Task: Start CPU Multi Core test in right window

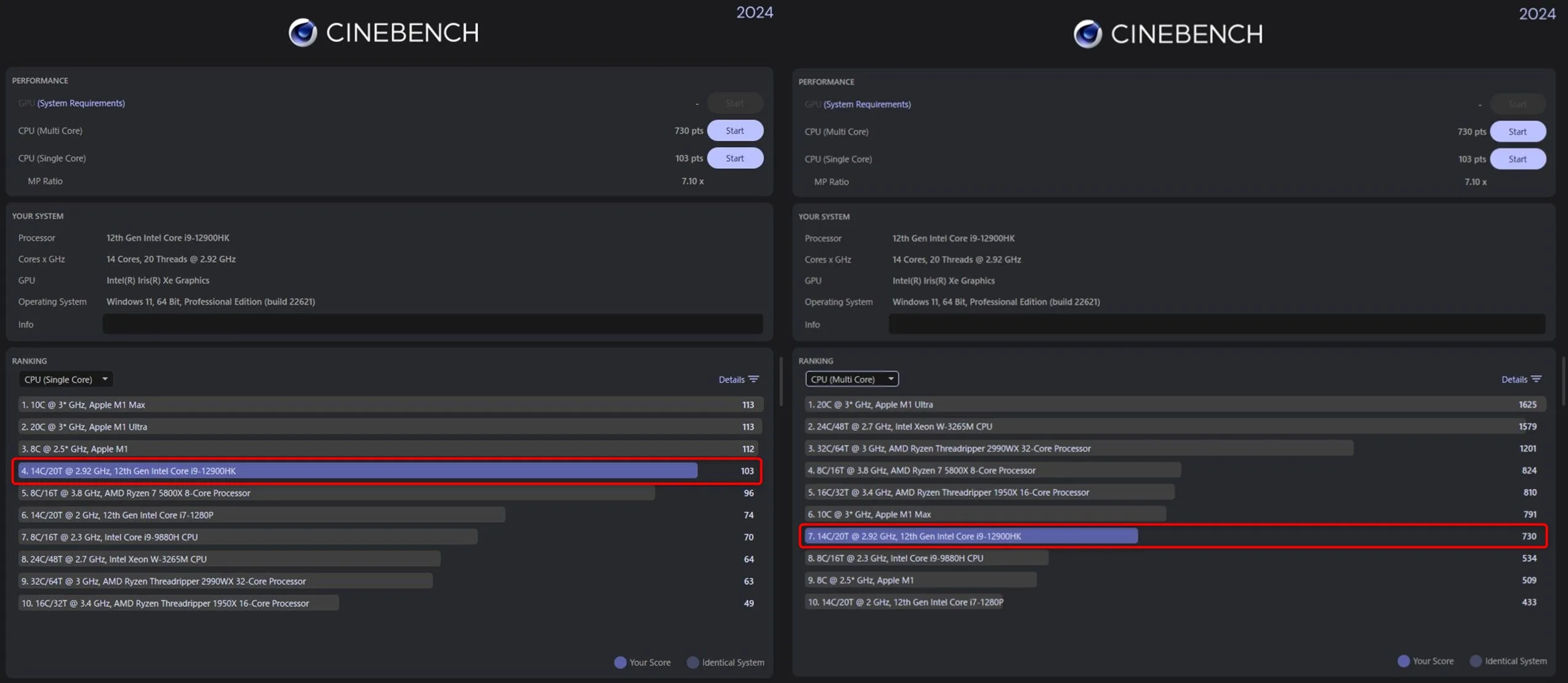Action: [1518, 132]
